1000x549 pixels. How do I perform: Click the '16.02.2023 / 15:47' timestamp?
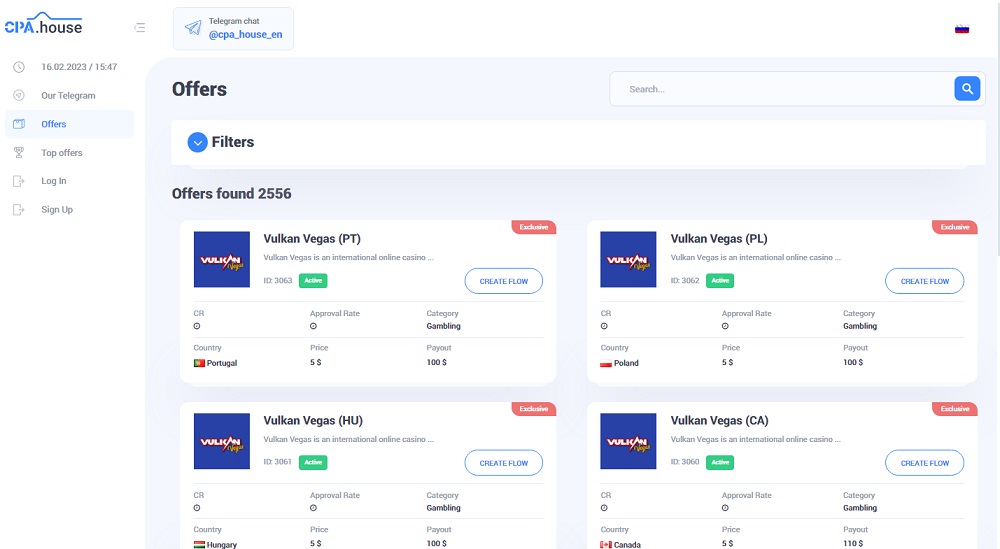coord(79,67)
